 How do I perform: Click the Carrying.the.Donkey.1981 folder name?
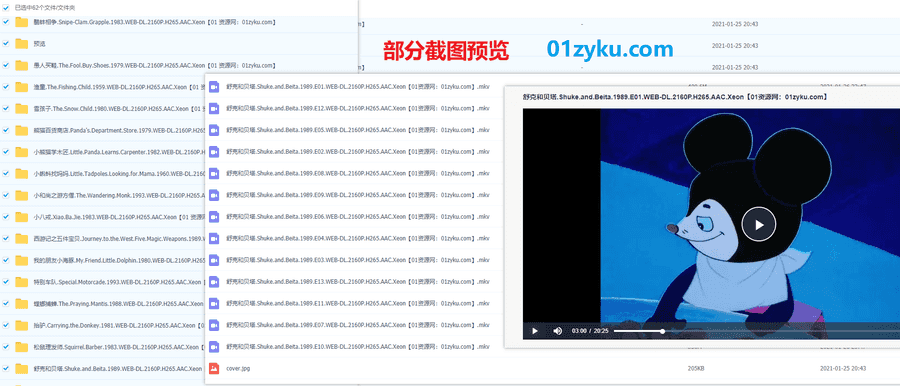(118, 325)
